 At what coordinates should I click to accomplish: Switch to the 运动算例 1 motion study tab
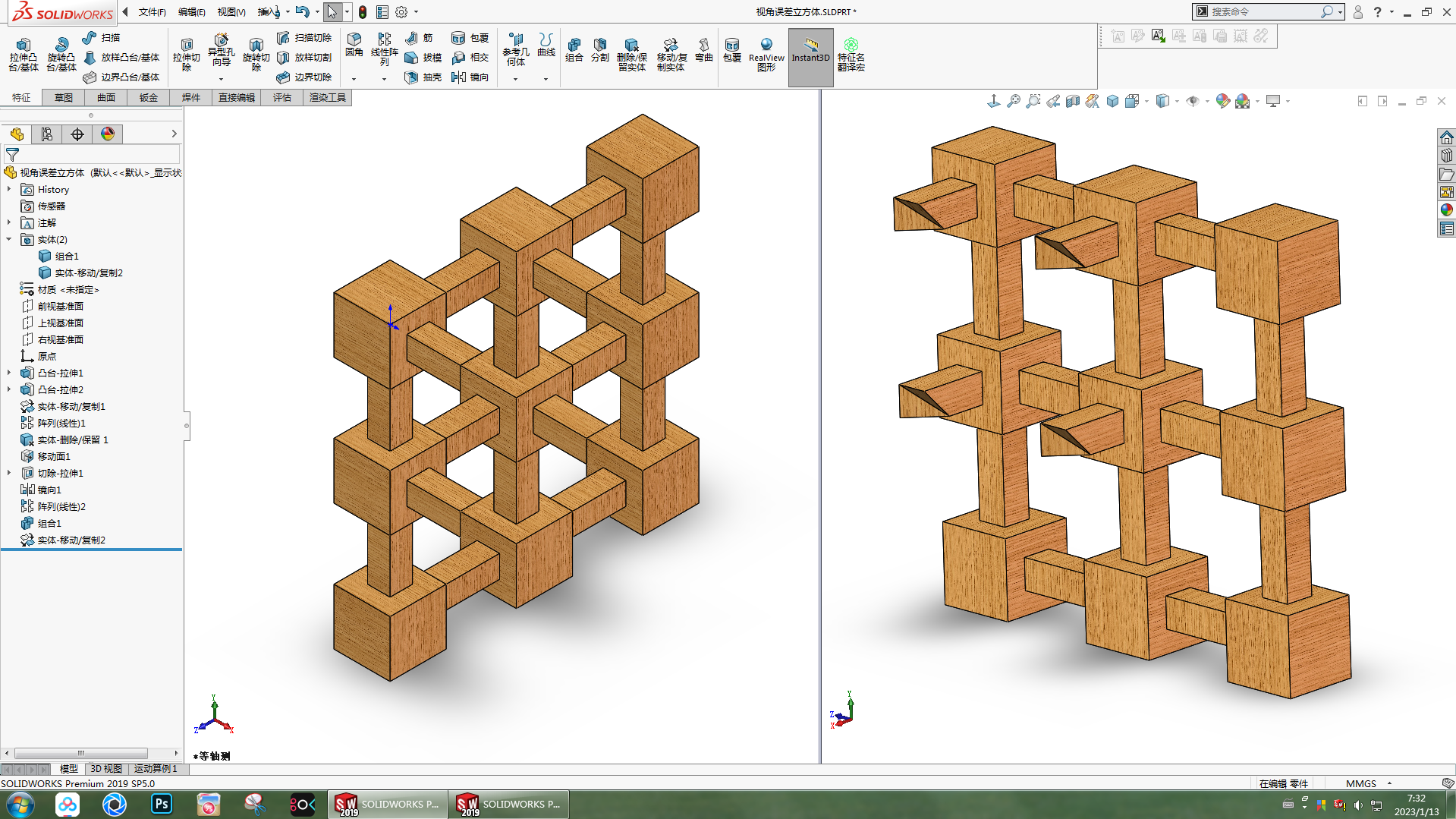pos(156,769)
